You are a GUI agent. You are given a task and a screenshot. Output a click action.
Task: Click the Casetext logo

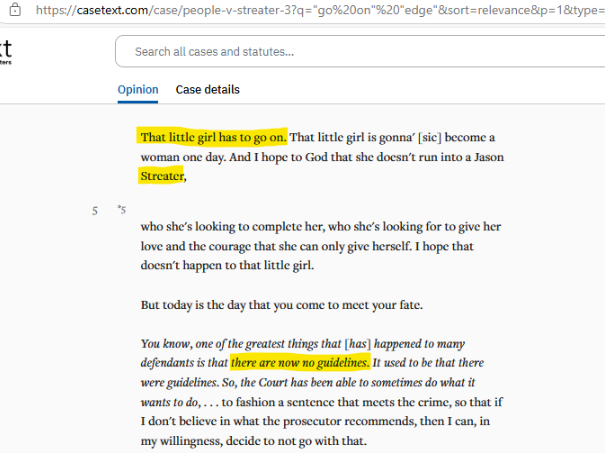point(6,51)
